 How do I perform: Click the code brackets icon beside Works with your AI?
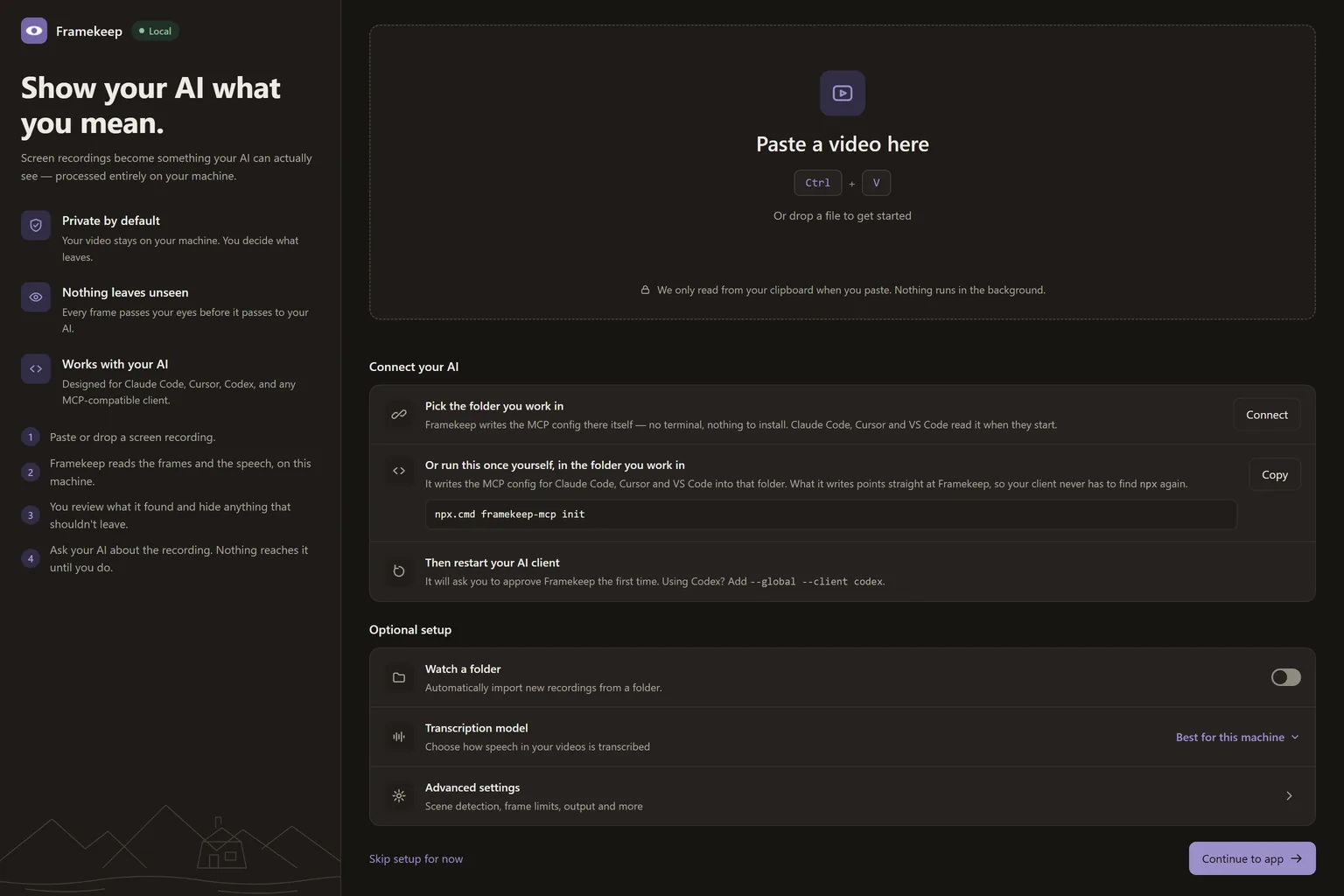tap(36, 368)
